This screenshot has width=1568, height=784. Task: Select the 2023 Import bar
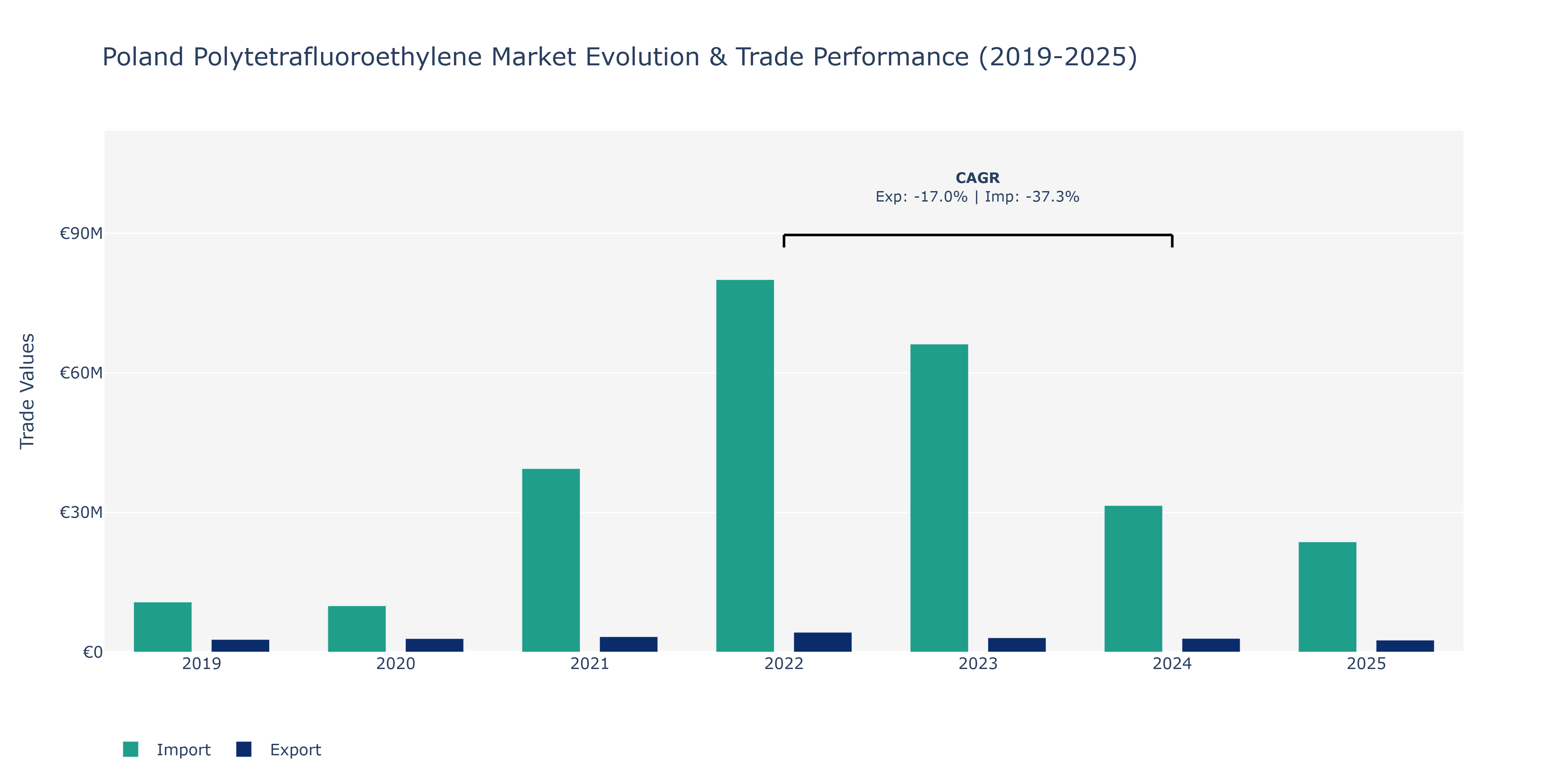939,498
